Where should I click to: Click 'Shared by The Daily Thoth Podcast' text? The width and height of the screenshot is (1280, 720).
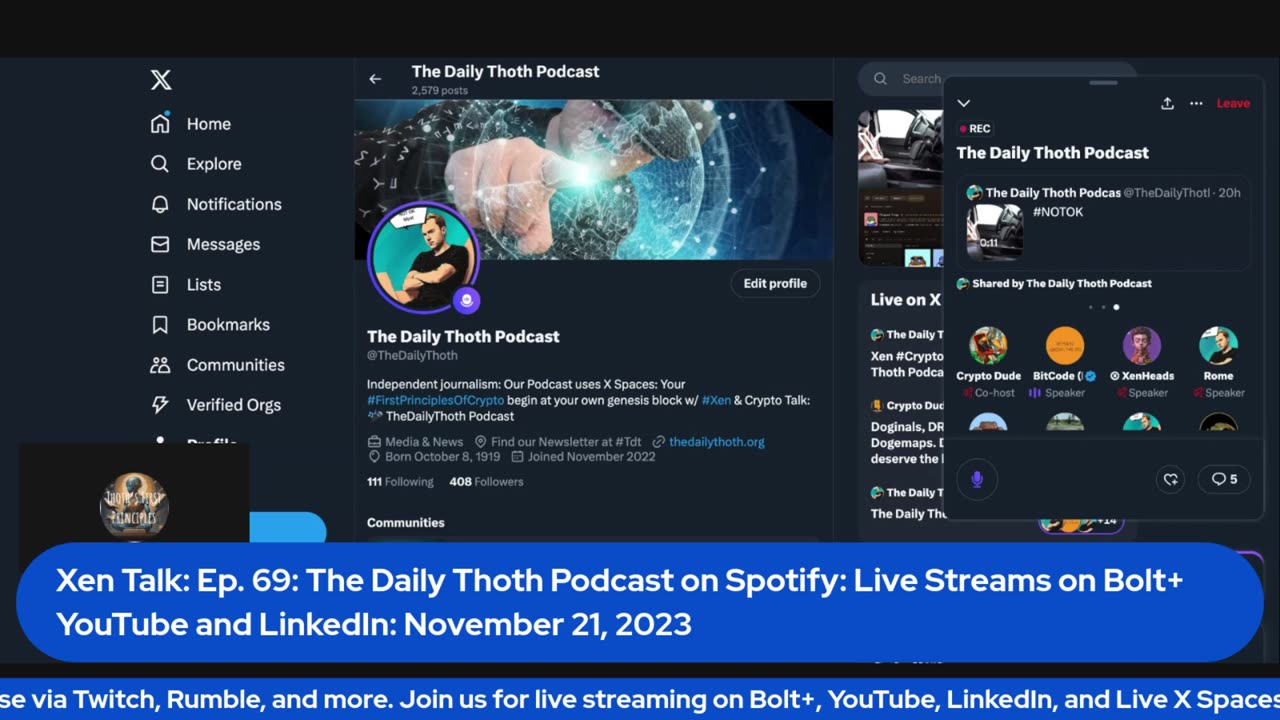click(1062, 284)
